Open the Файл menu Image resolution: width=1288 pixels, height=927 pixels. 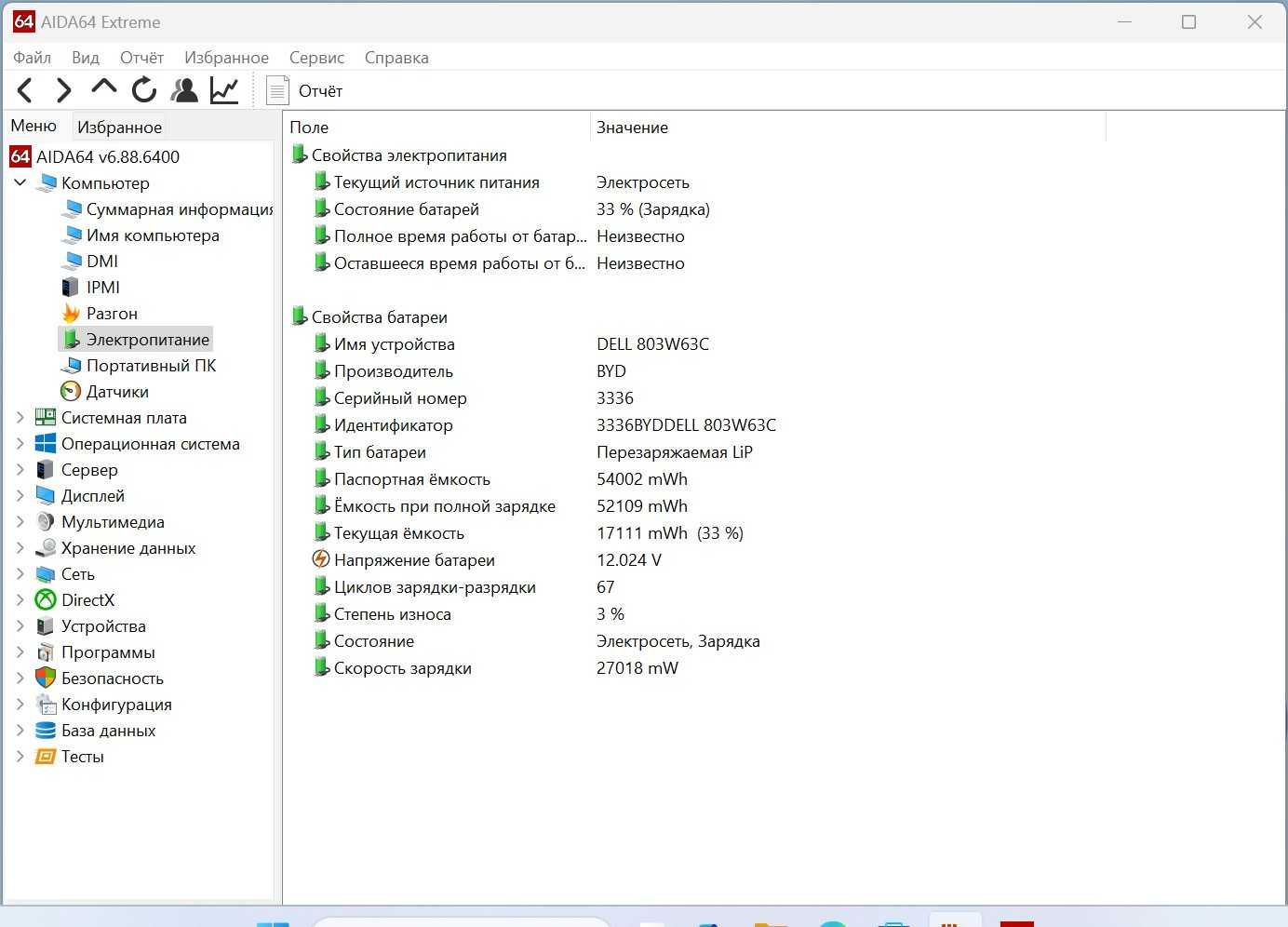pyautogui.click(x=32, y=58)
